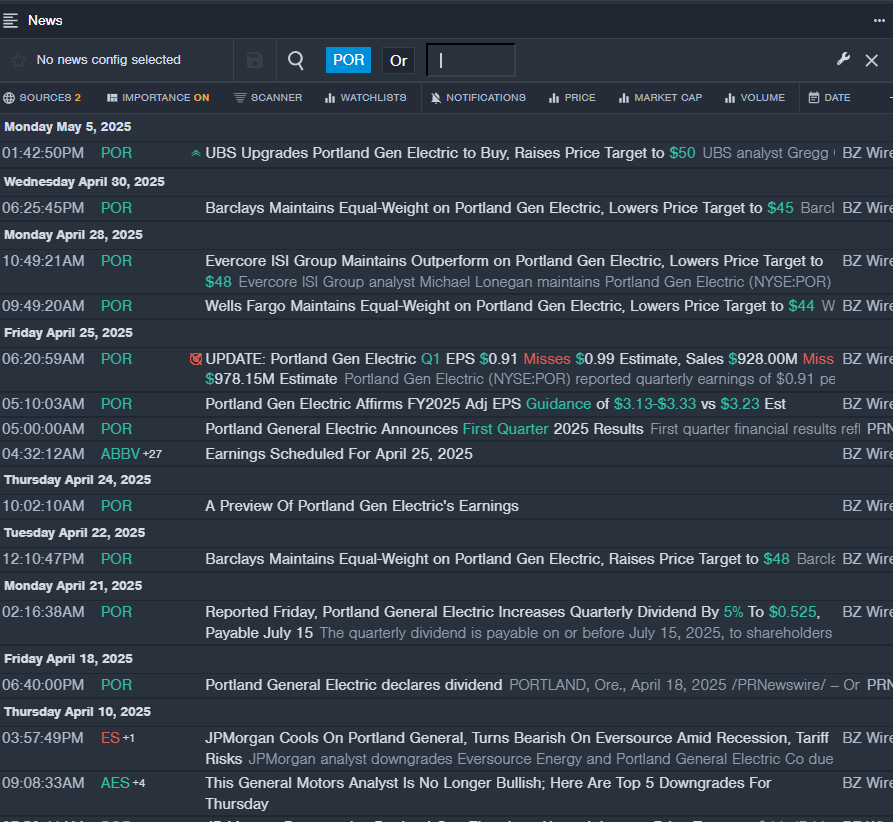Image resolution: width=893 pixels, height=822 pixels.
Task: Toggle the Or search operator
Action: click(398, 60)
